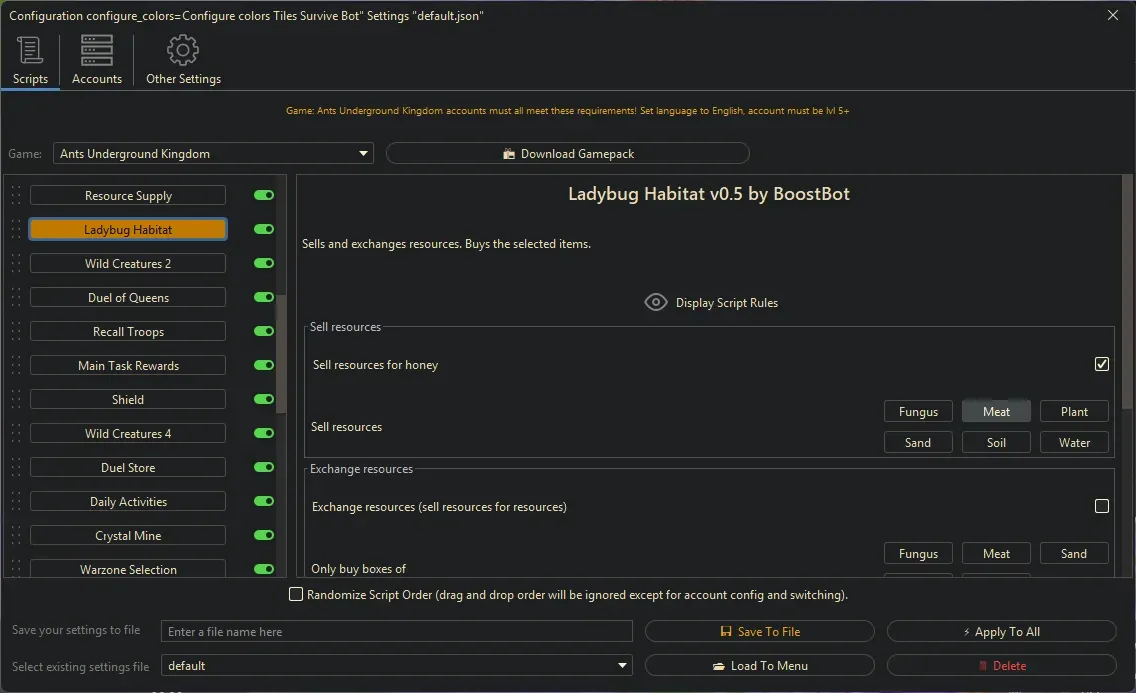This screenshot has width=1136, height=693.
Task: Click the eye icon beside Display Script Rules
Action: click(656, 303)
